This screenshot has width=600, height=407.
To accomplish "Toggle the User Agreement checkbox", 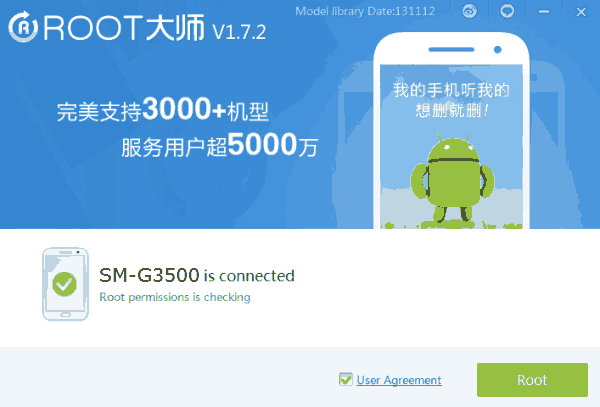I will [x=346, y=379].
